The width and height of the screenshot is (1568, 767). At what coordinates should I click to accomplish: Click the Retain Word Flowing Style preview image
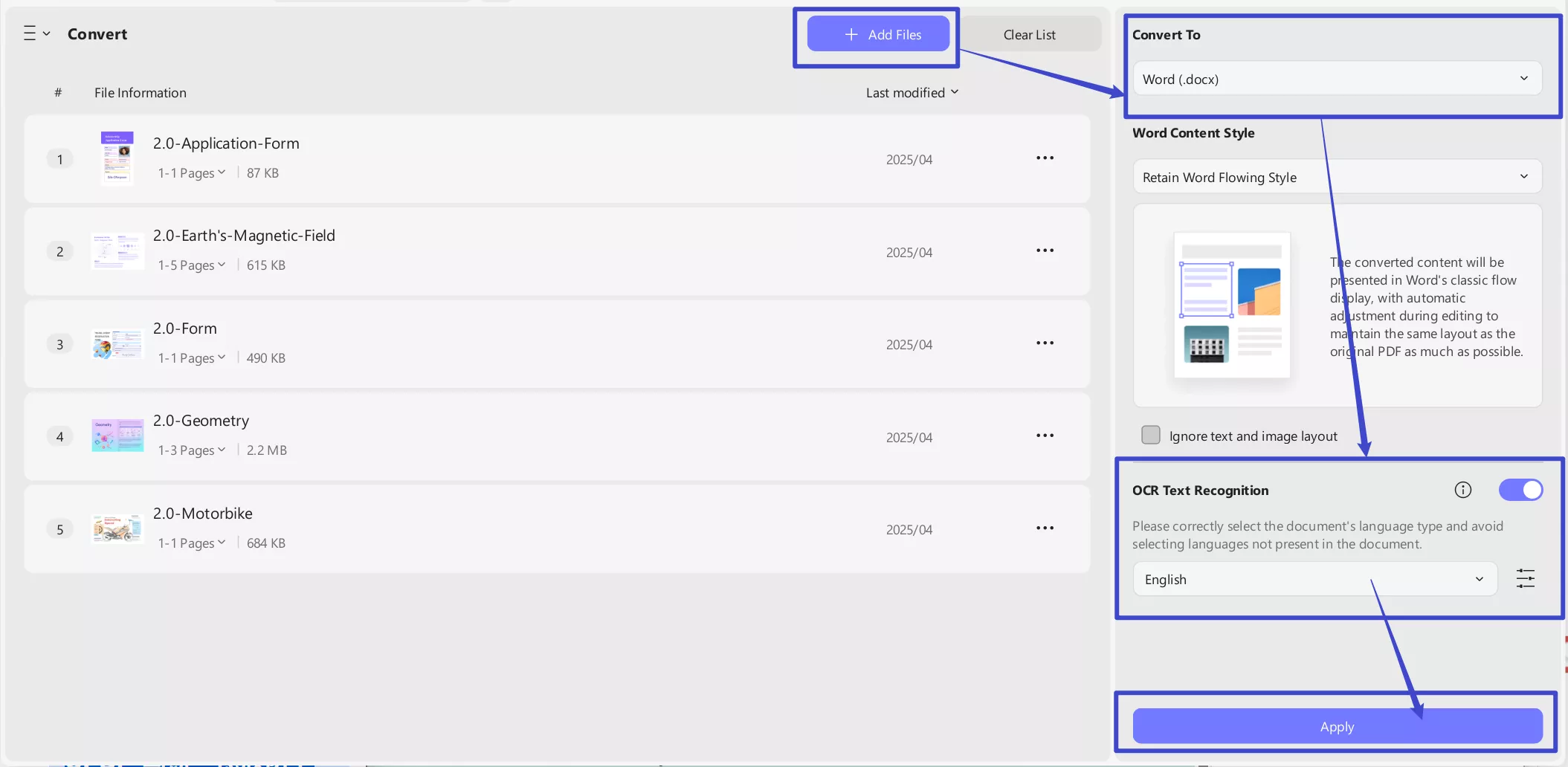[1231, 305]
